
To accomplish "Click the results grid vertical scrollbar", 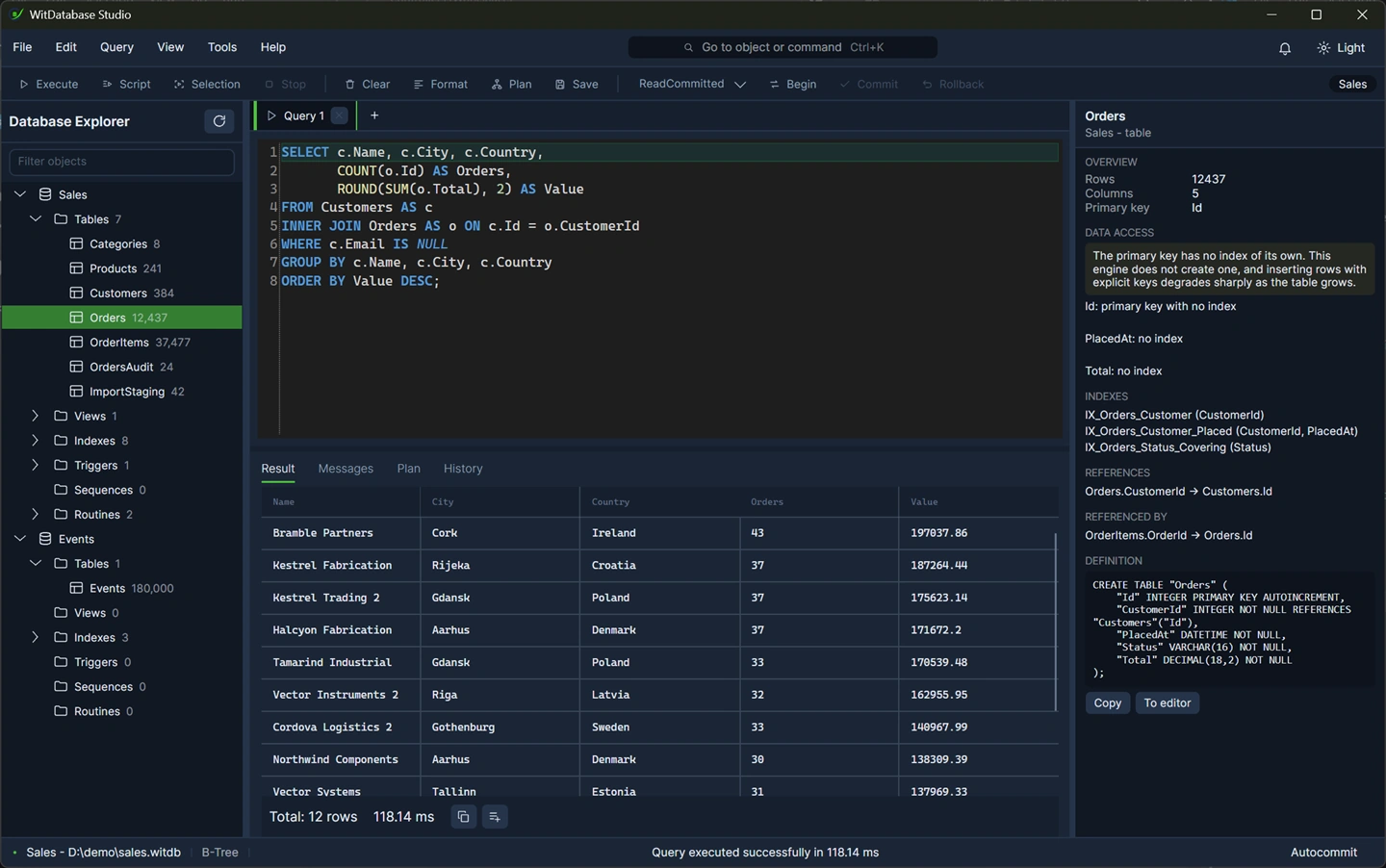I will (x=1056, y=623).
